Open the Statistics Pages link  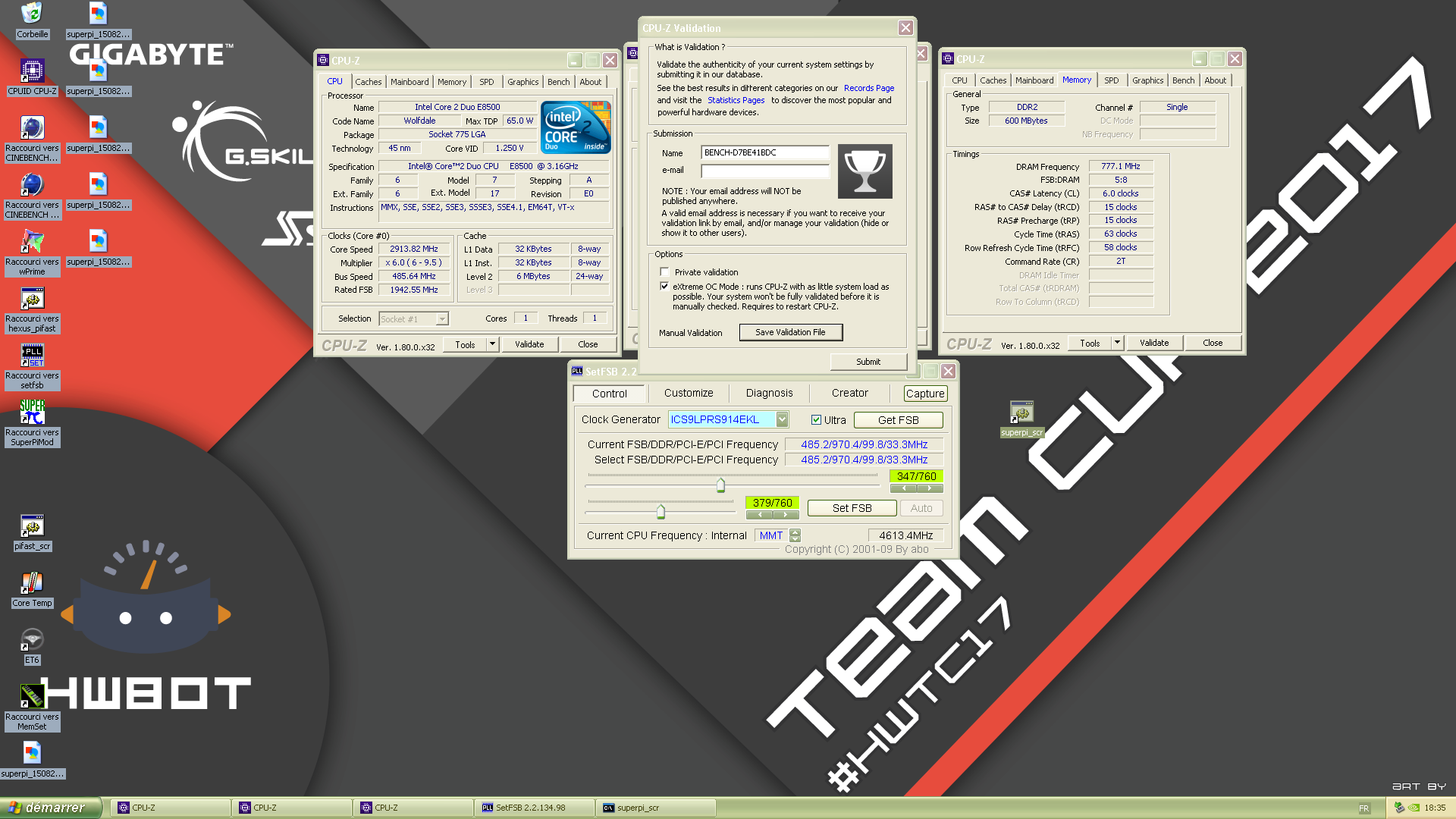click(736, 100)
